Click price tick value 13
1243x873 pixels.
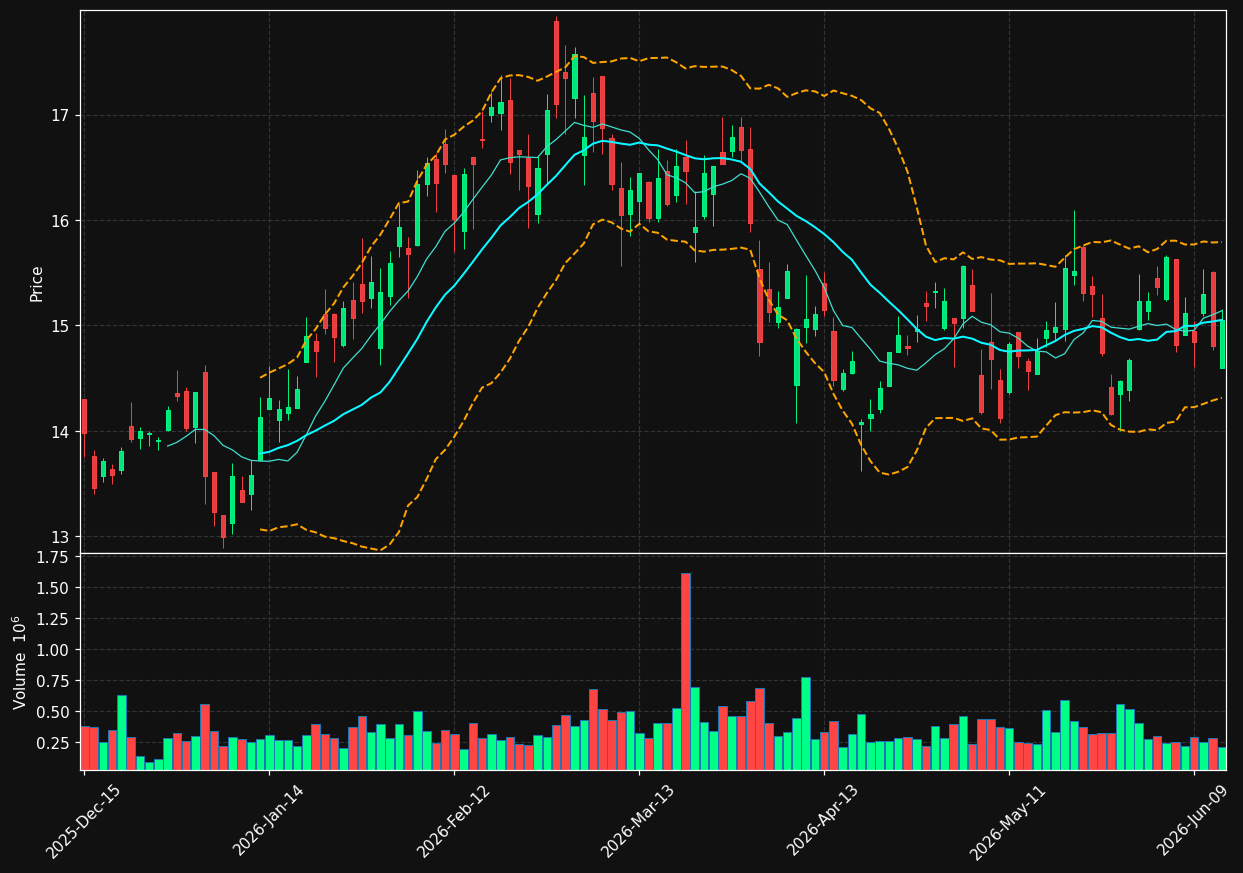[x=62, y=537]
